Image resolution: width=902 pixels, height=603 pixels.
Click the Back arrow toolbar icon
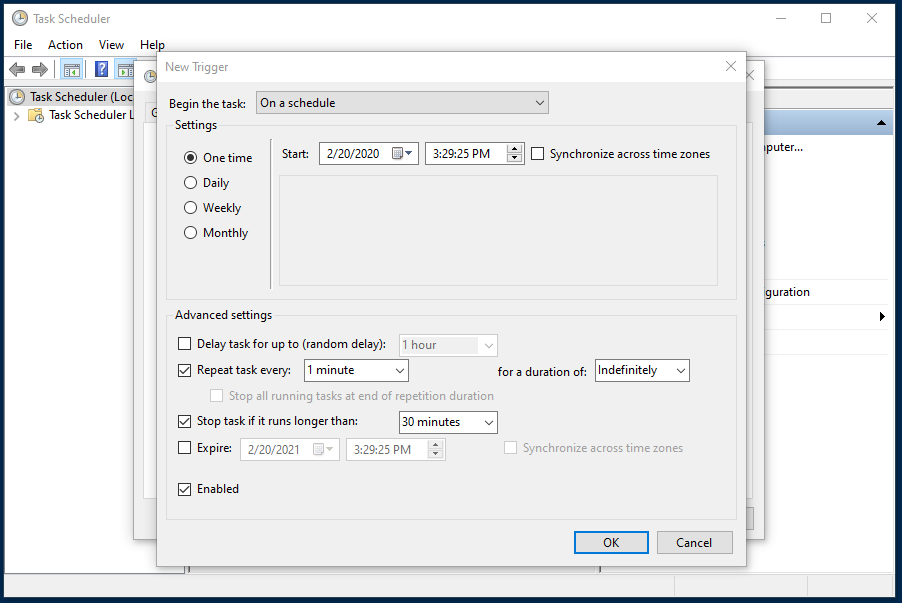point(17,70)
